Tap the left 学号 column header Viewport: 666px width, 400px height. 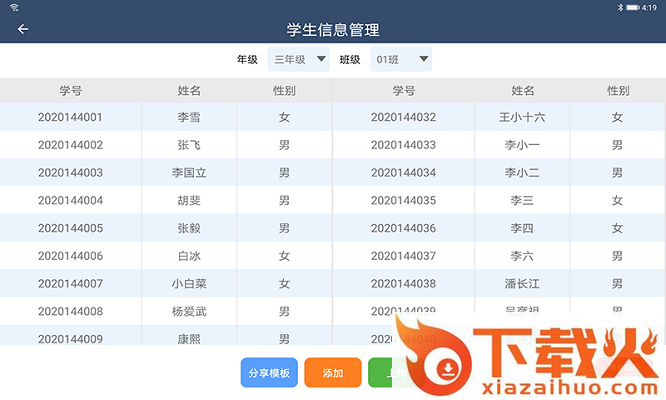point(70,91)
